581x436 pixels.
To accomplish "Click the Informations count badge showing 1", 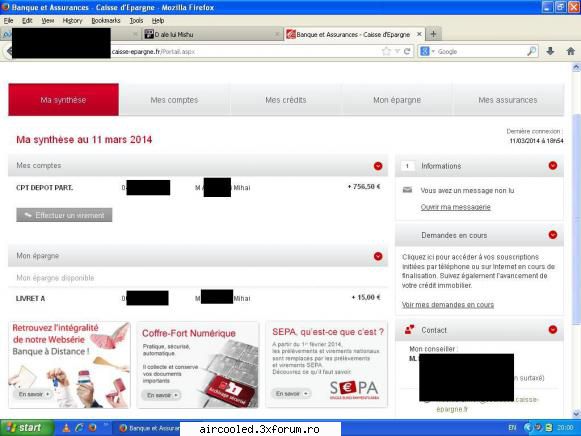I will coord(408,166).
